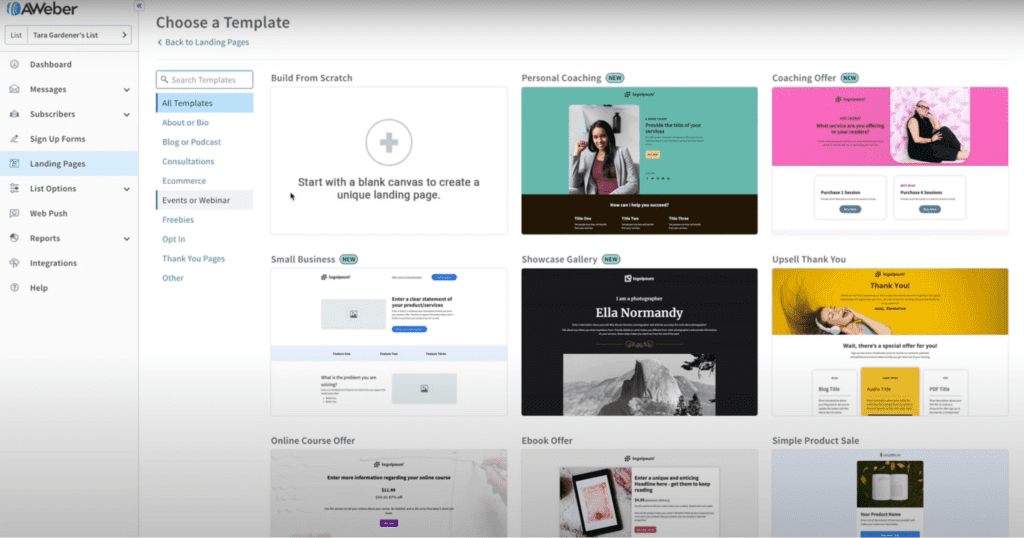Click the Choose a Template heading
Image resolution: width=1024 pixels, height=538 pixels.
click(223, 22)
